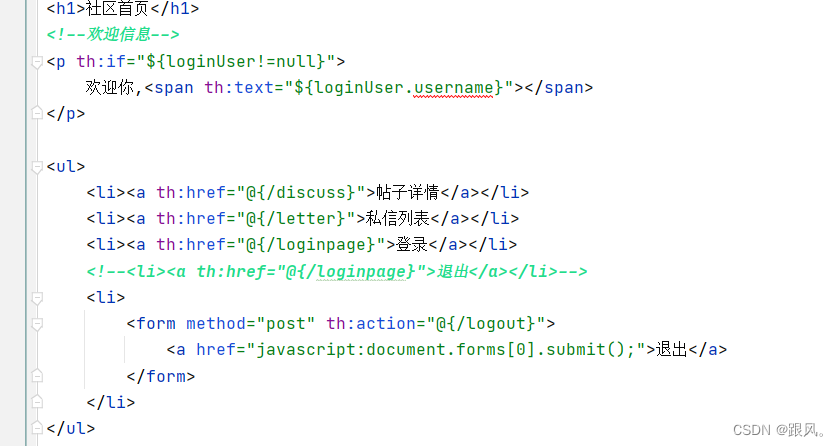Click the 欢迎你, text before the span
Viewport: 838px width, 446px height.
point(113,88)
